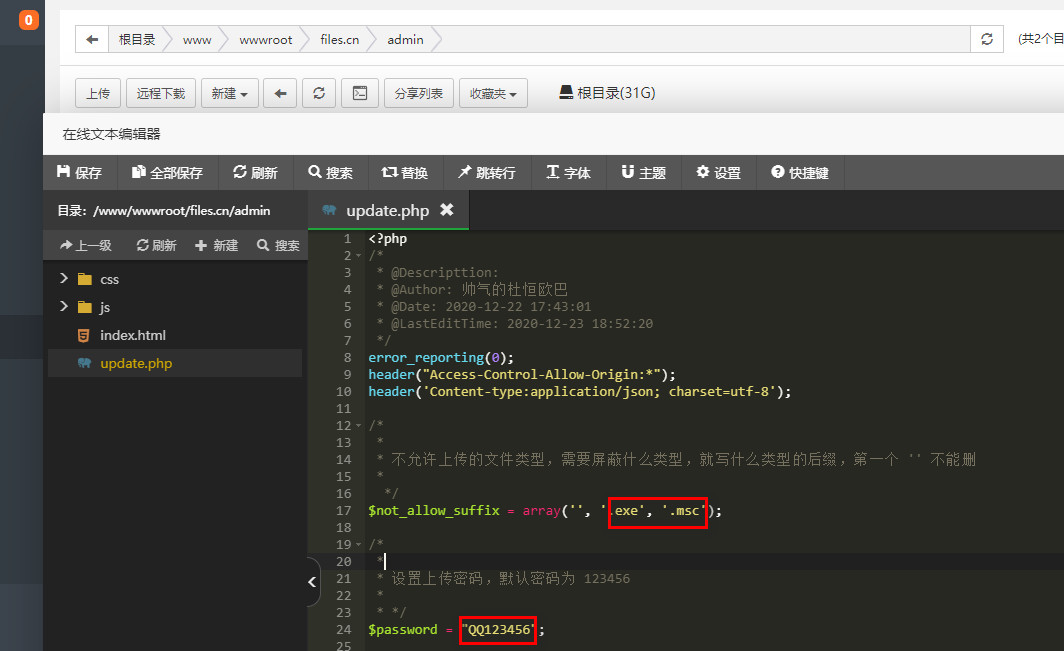
Task: Click the orange 0 notification badge
Action: tap(28, 20)
